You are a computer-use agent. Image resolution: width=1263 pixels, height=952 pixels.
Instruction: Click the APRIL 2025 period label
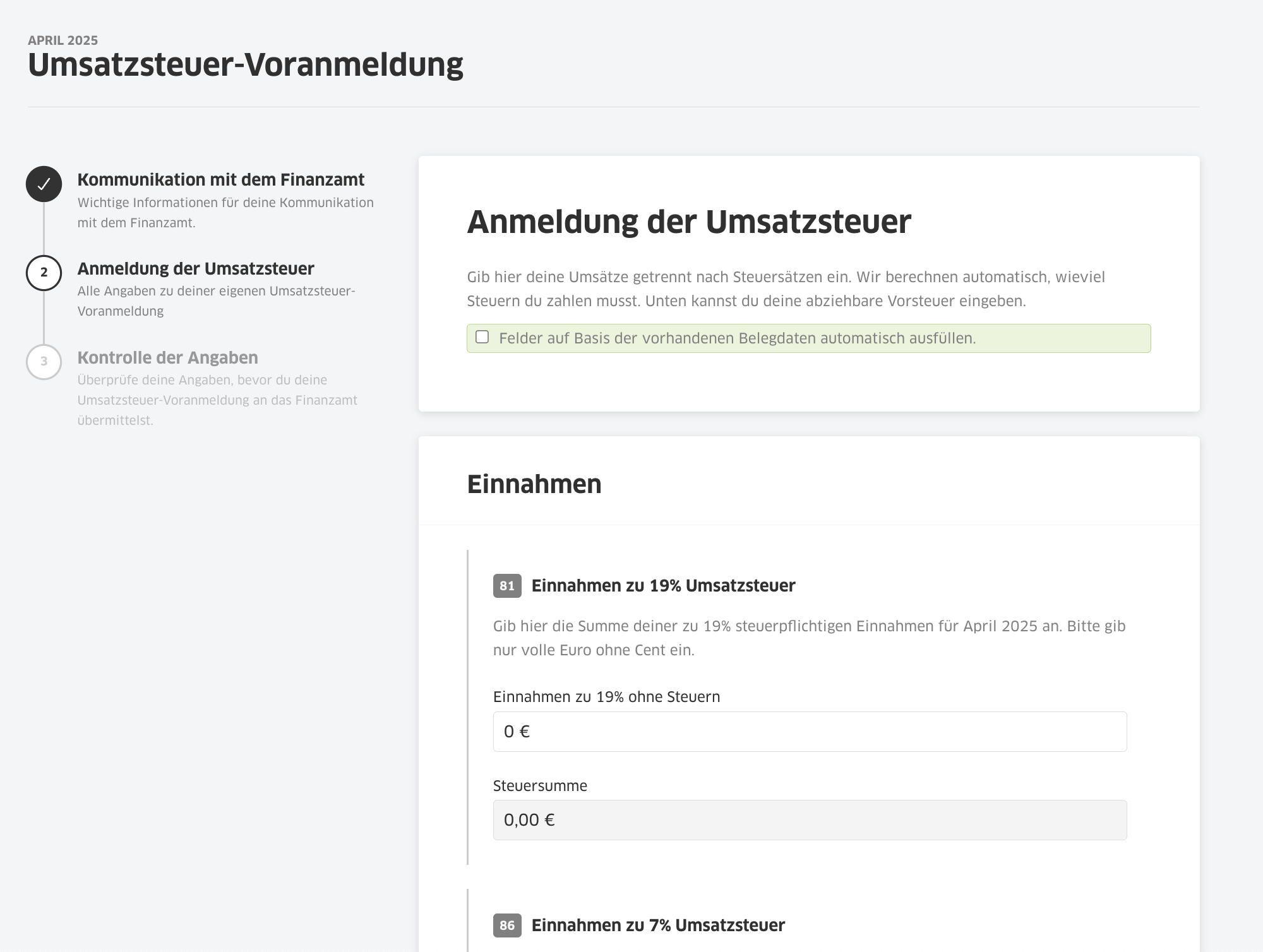point(63,40)
